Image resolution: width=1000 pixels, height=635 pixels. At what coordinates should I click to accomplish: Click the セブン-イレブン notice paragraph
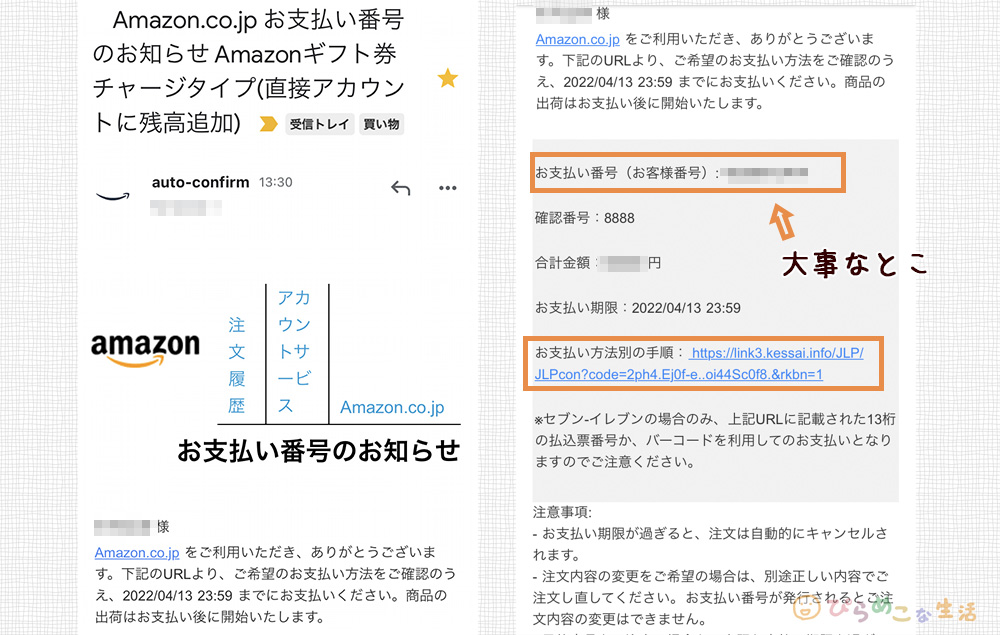715,441
